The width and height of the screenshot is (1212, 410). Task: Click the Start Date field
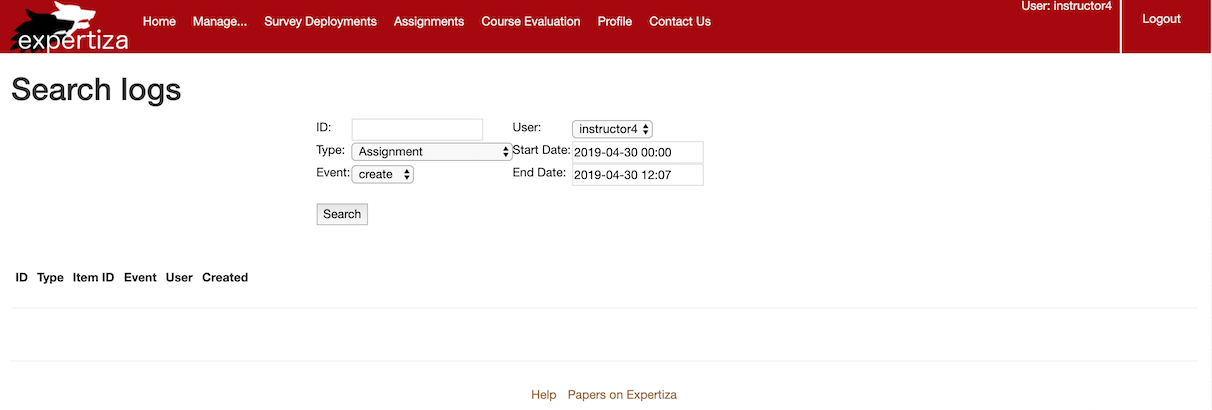tap(637, 152)
